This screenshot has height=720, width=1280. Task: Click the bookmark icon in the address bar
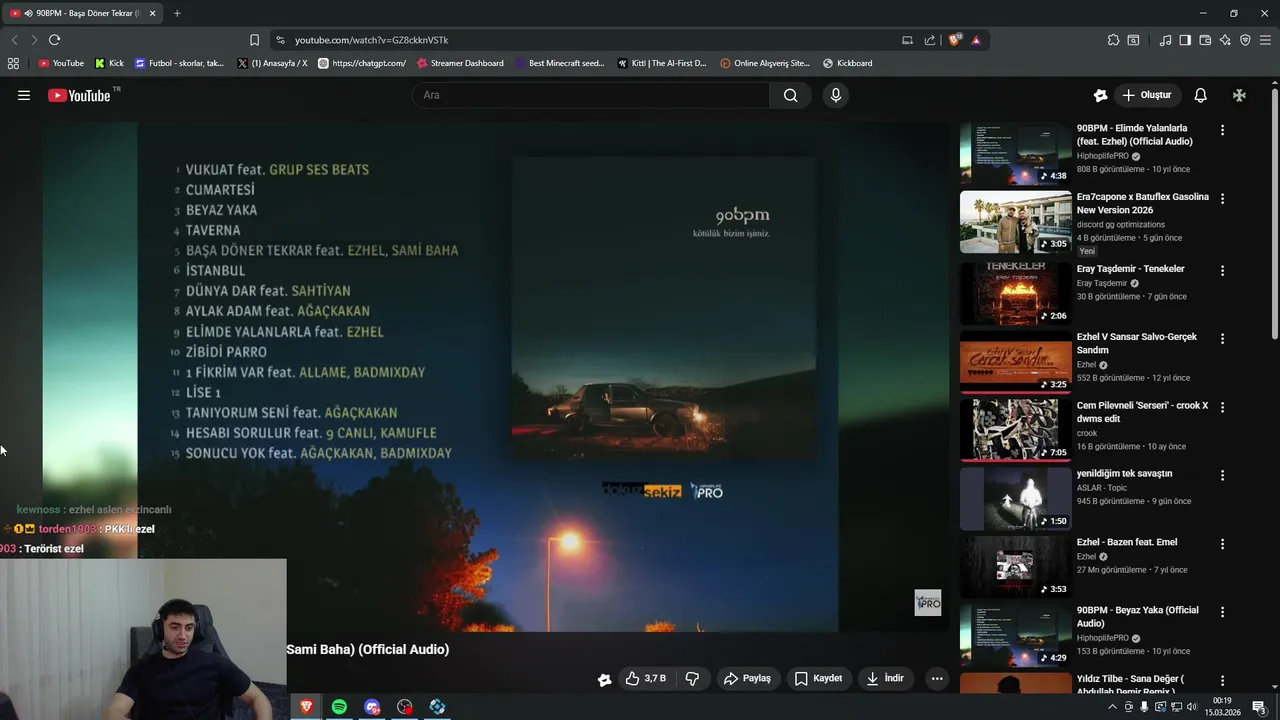[x=254, y=40]
